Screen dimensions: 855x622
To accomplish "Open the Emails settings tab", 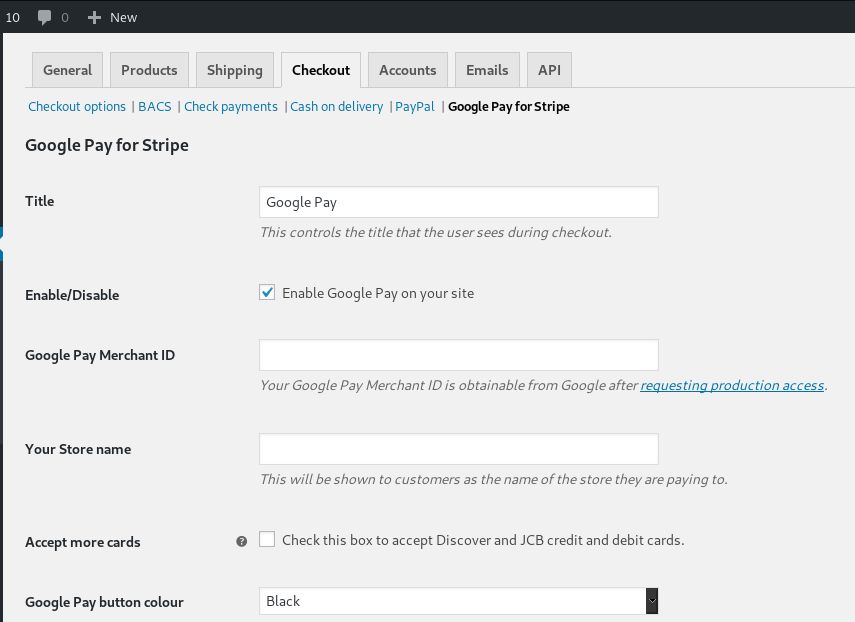I will click(x=487, y=70).
